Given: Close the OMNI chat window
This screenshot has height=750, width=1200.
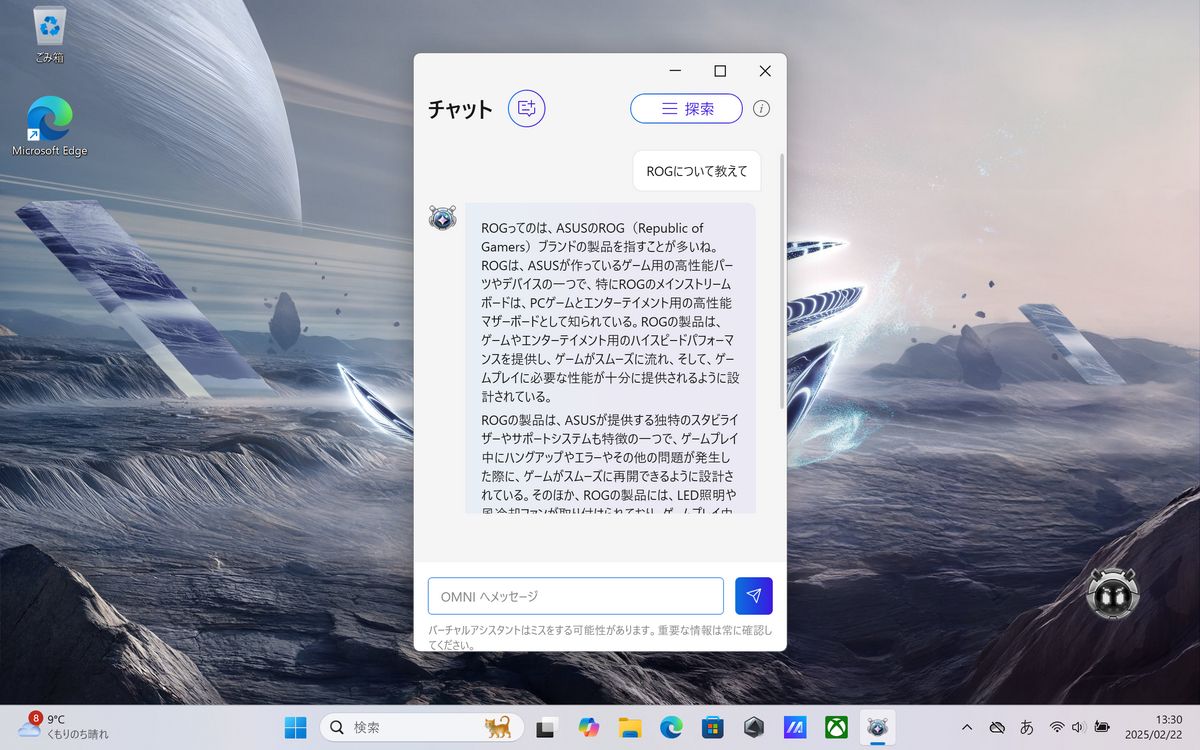Looking at the screenshot, I should (x=765, y=71).
